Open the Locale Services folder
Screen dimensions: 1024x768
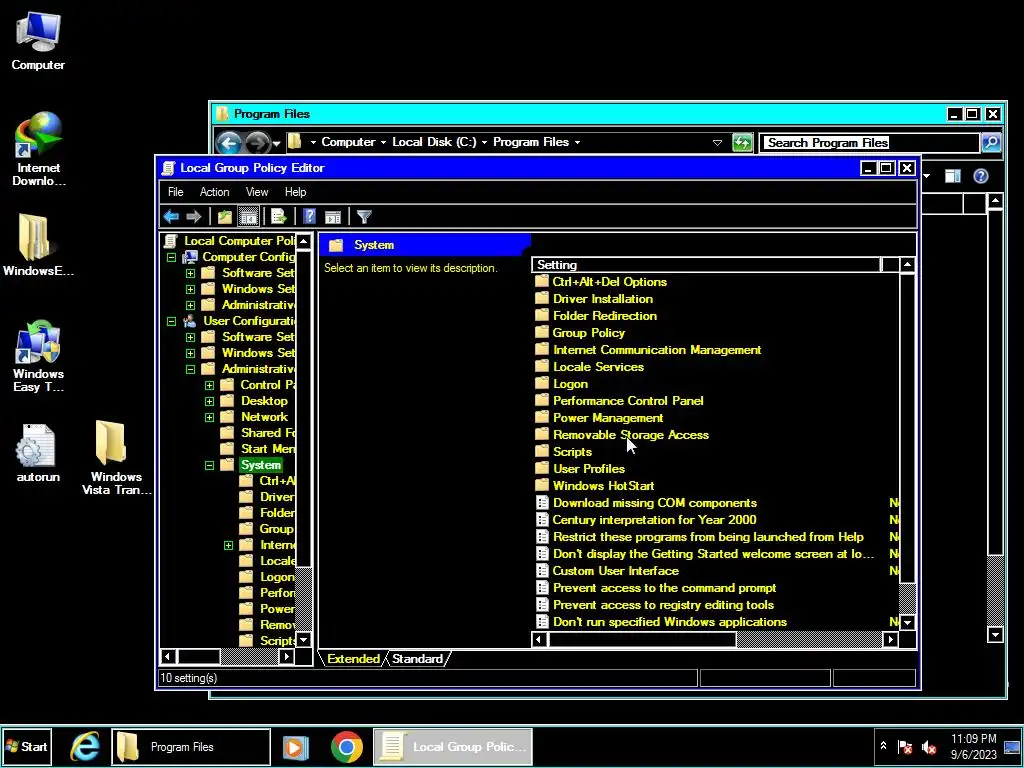pos(598,366)
